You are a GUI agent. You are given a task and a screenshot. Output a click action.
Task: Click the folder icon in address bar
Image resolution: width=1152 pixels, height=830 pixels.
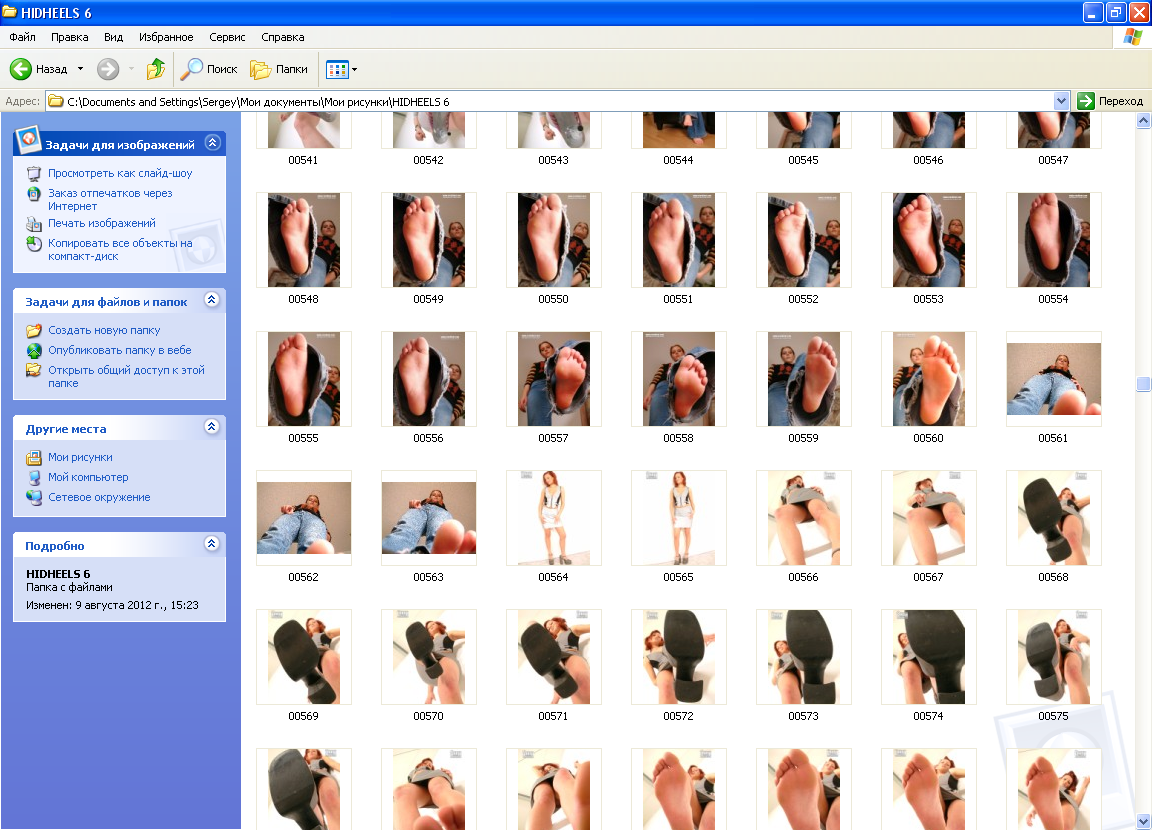[56, 101]
